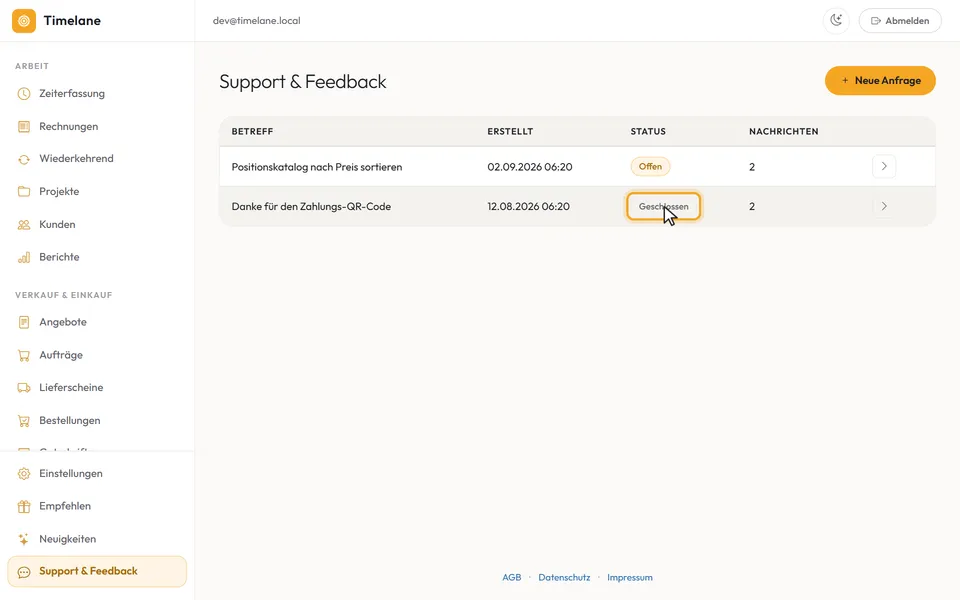Viewport: 960px width, 600px height.
Task: Click the Timelane logo icon
Action: pos(24,21)
